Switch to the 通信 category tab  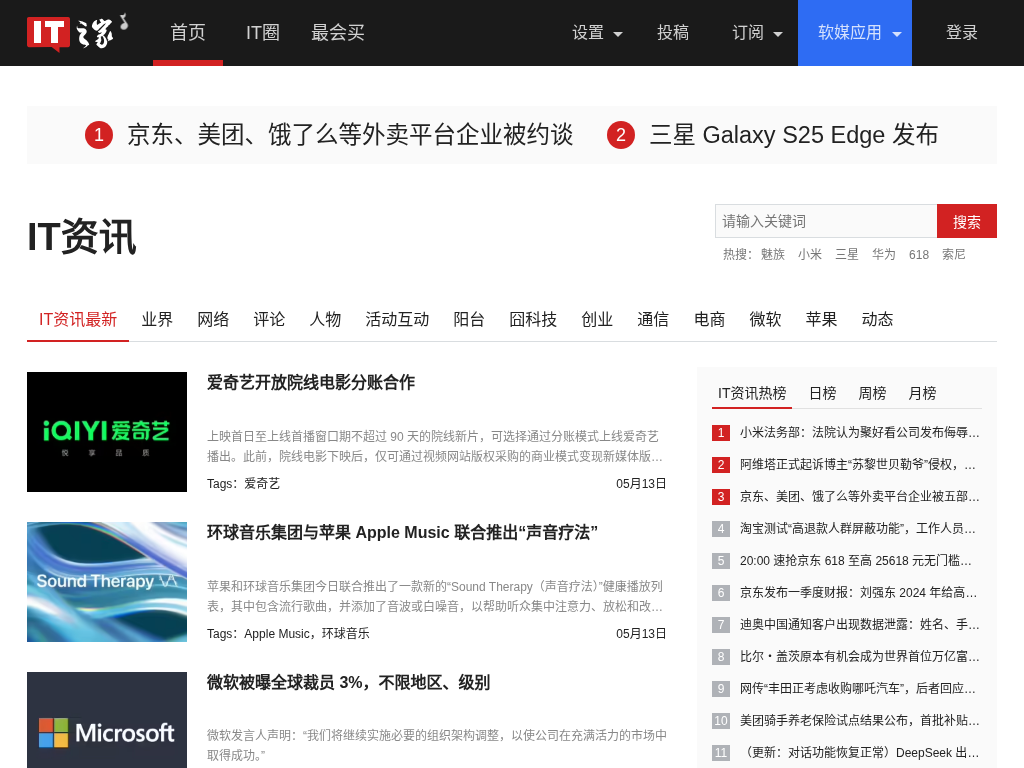click(x=653, y=319)
